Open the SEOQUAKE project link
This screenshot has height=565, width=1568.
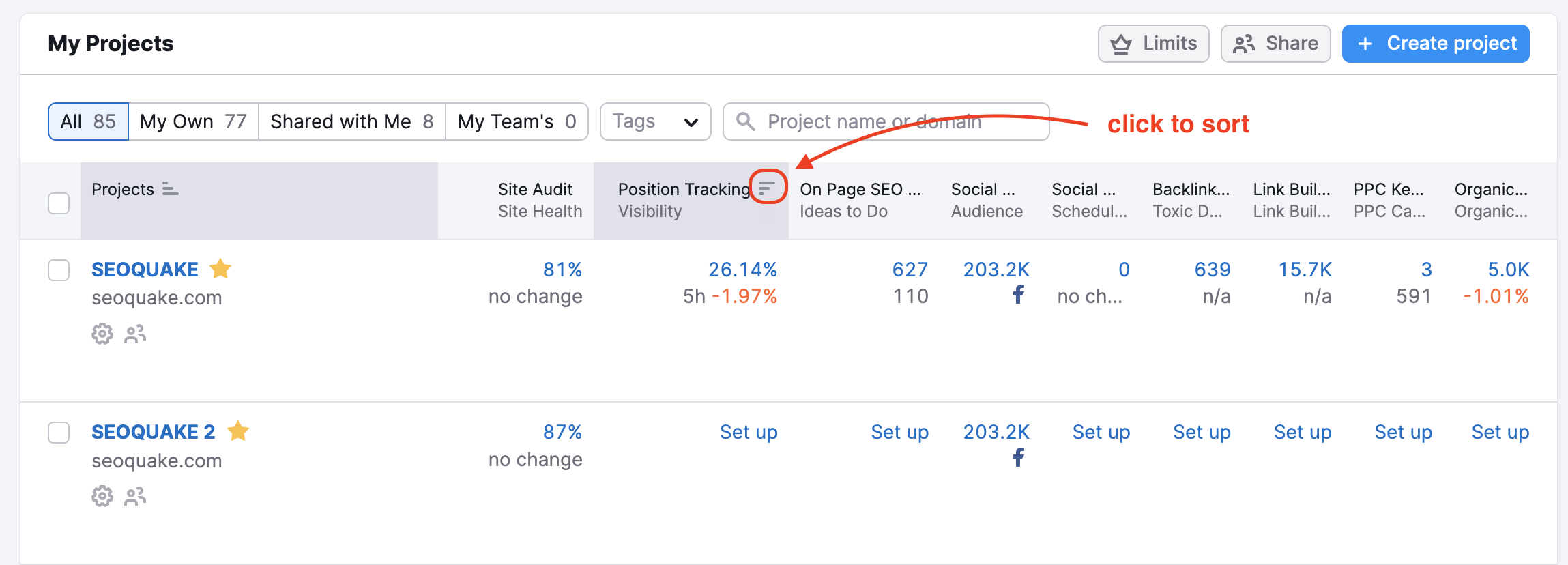tap(145, 270)
